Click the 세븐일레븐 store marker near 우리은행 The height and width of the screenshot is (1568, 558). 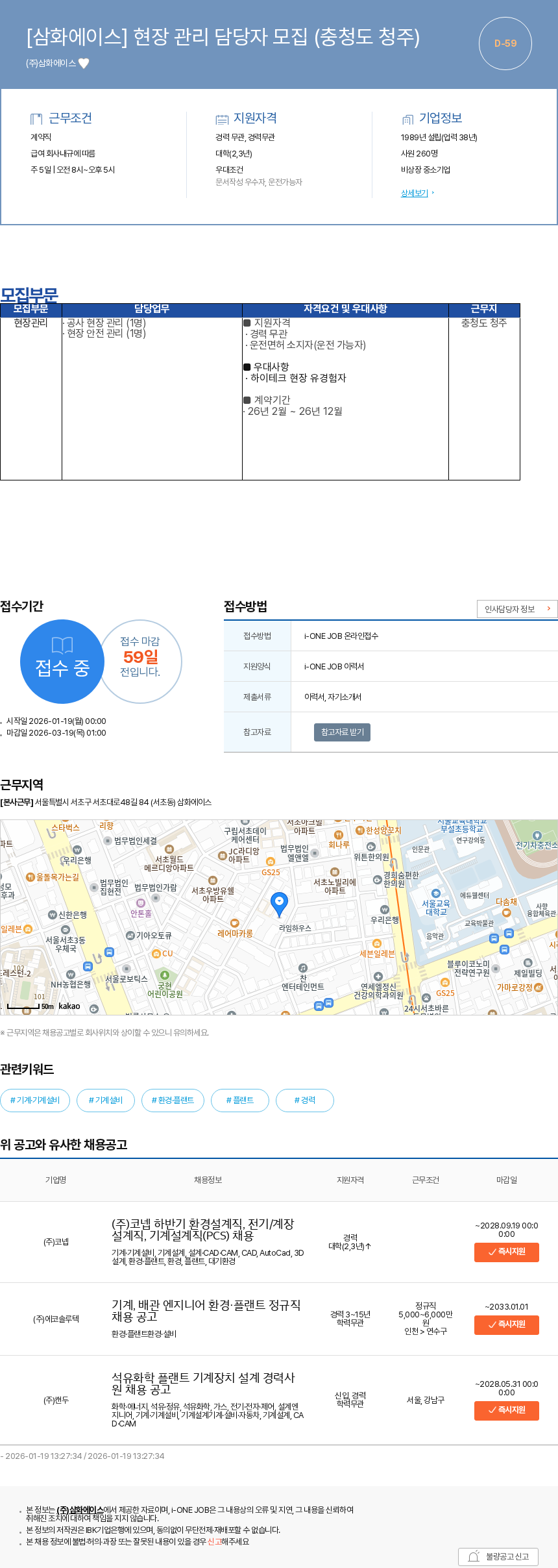(377, 943)
